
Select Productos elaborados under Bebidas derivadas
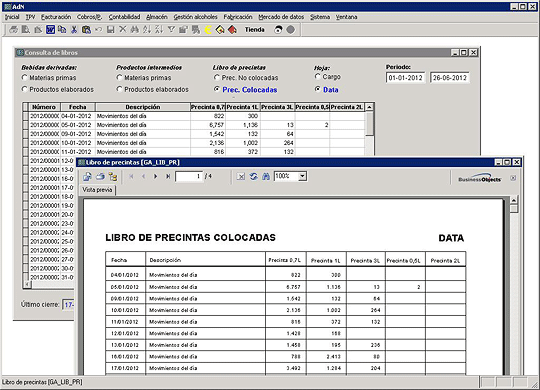point(24,89)
